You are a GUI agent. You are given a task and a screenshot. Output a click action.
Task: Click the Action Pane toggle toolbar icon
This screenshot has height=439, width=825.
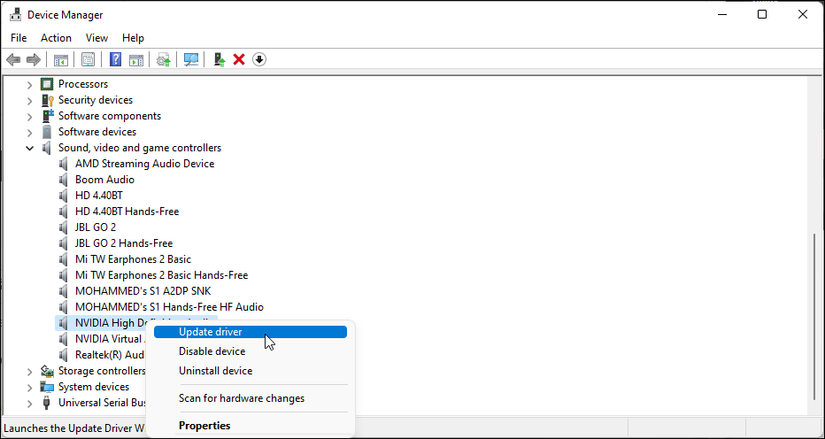click(136, 60)
